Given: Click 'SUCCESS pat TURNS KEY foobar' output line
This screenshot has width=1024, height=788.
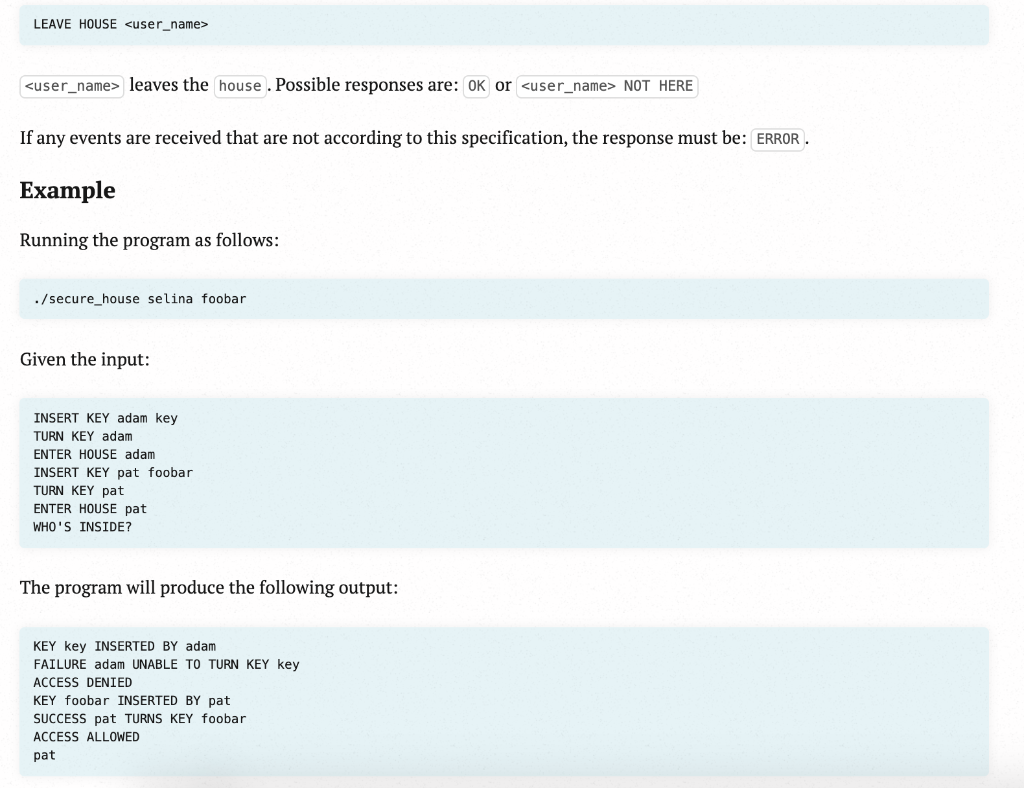Looking at the screenshot, I should coord(140,719).
